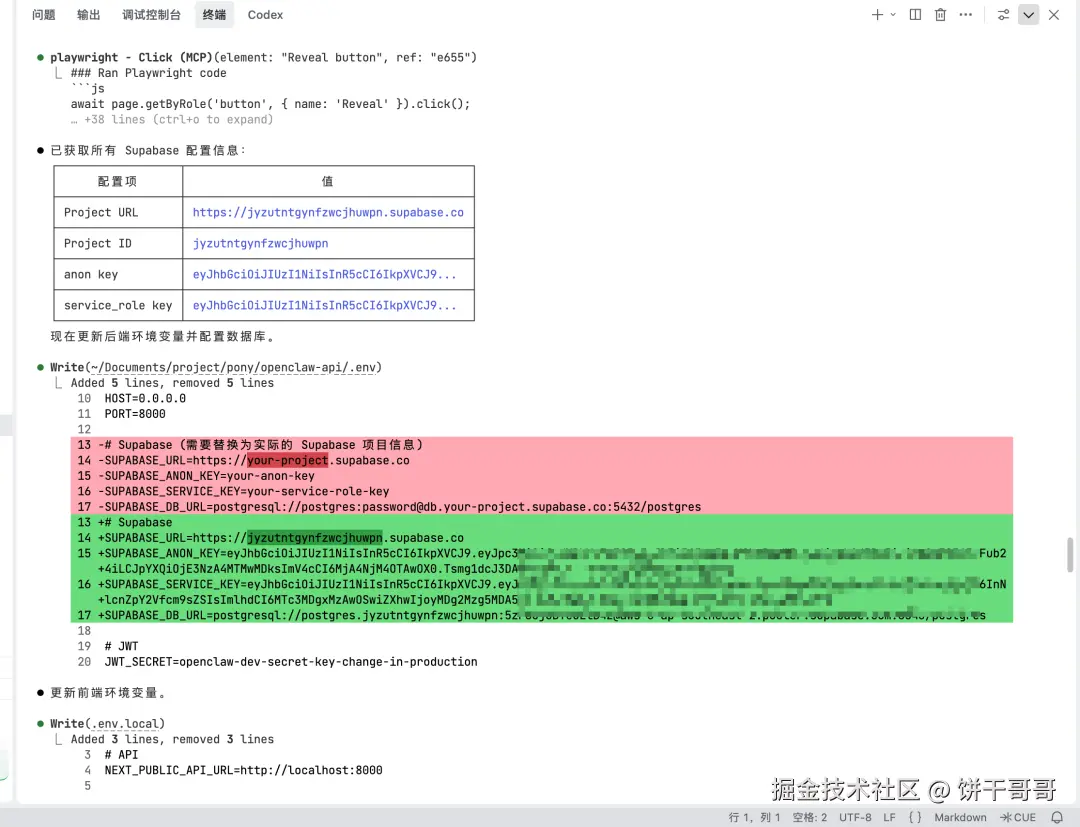Click the '已获取所有 Supabase 配置信息' message
The width and height of the screenshot is (1080, 827).
tap(147, 150)
